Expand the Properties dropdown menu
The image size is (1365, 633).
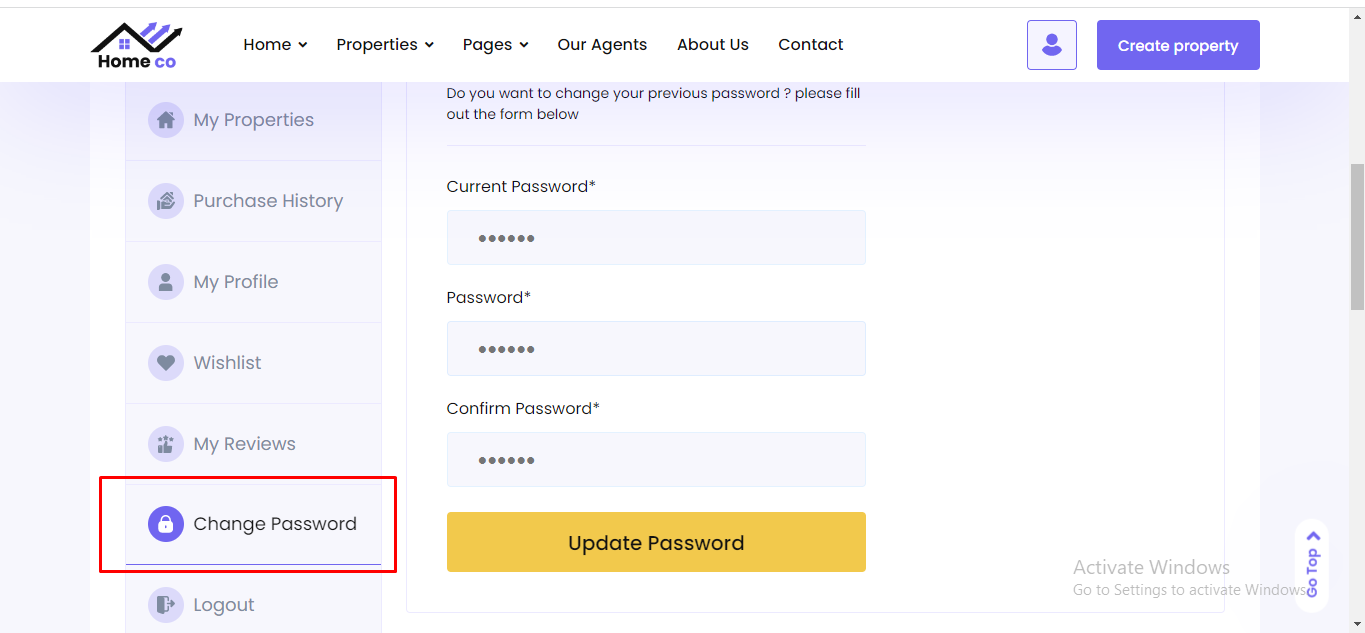click(x=385, y=45)
